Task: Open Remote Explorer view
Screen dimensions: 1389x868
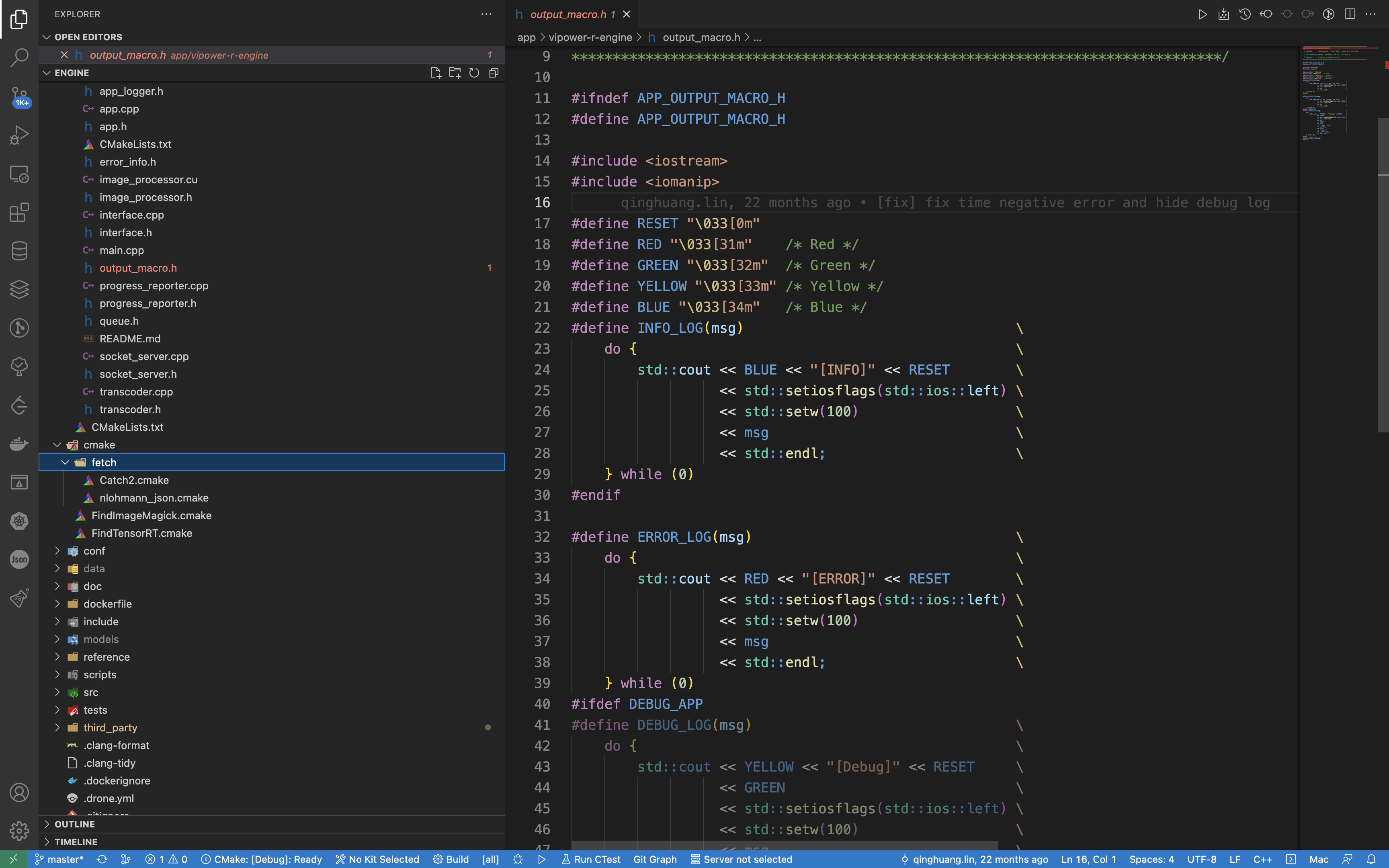Action: [x=19, y=174]
